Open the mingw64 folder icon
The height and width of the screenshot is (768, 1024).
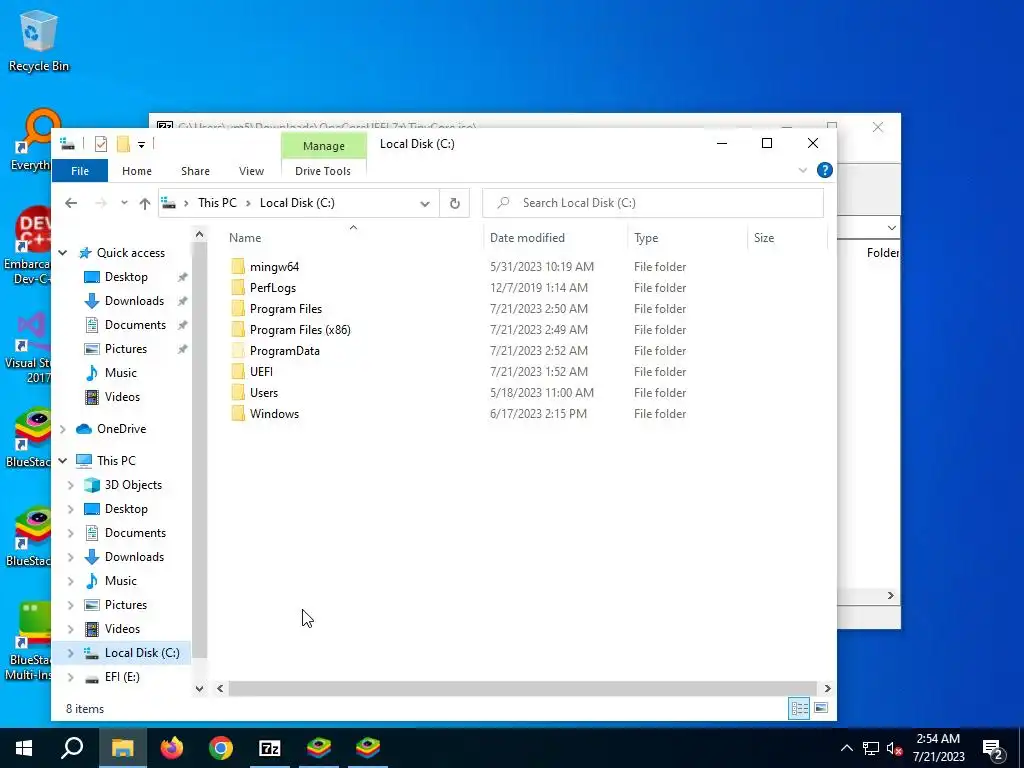[x=238, y=266]
